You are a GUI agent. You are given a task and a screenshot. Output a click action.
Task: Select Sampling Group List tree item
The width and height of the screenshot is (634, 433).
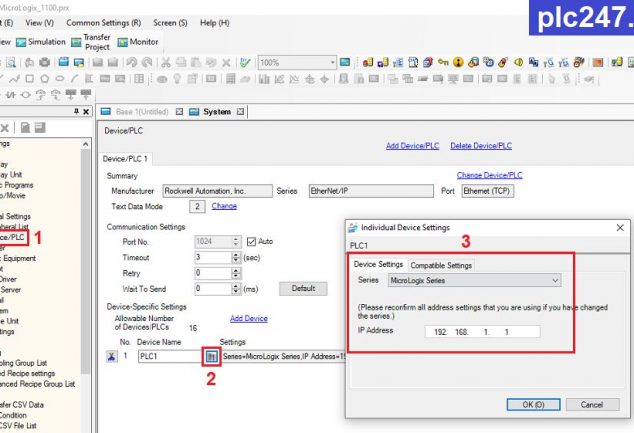[x=23, y=363]
